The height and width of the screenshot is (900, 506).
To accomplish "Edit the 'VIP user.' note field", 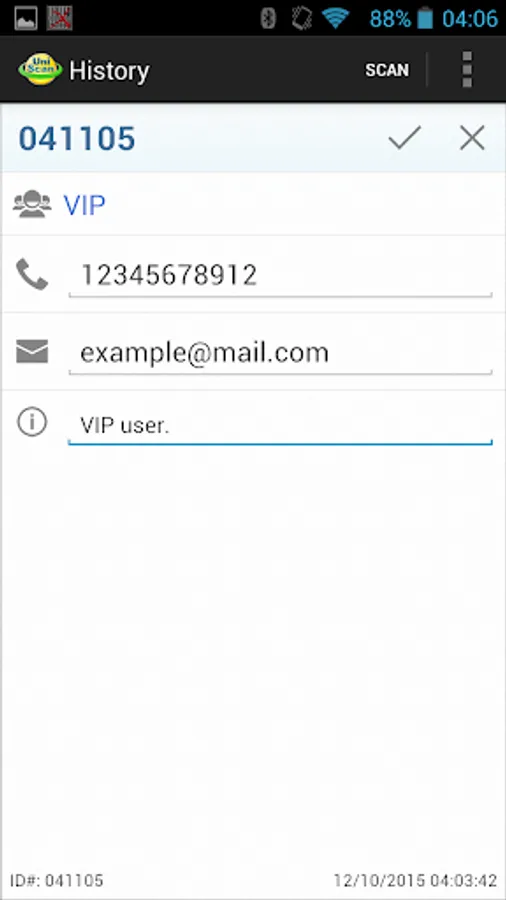I will click(x=280, y=425).
